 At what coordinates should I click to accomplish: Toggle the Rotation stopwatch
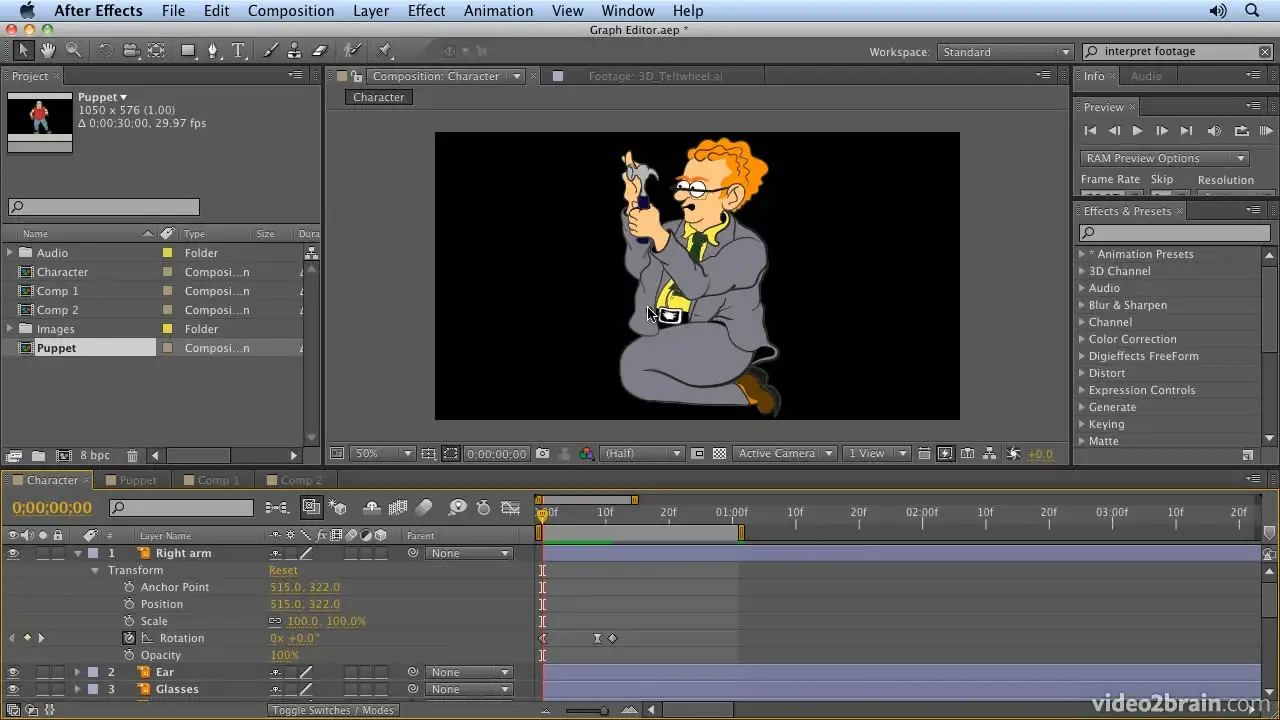129,638
